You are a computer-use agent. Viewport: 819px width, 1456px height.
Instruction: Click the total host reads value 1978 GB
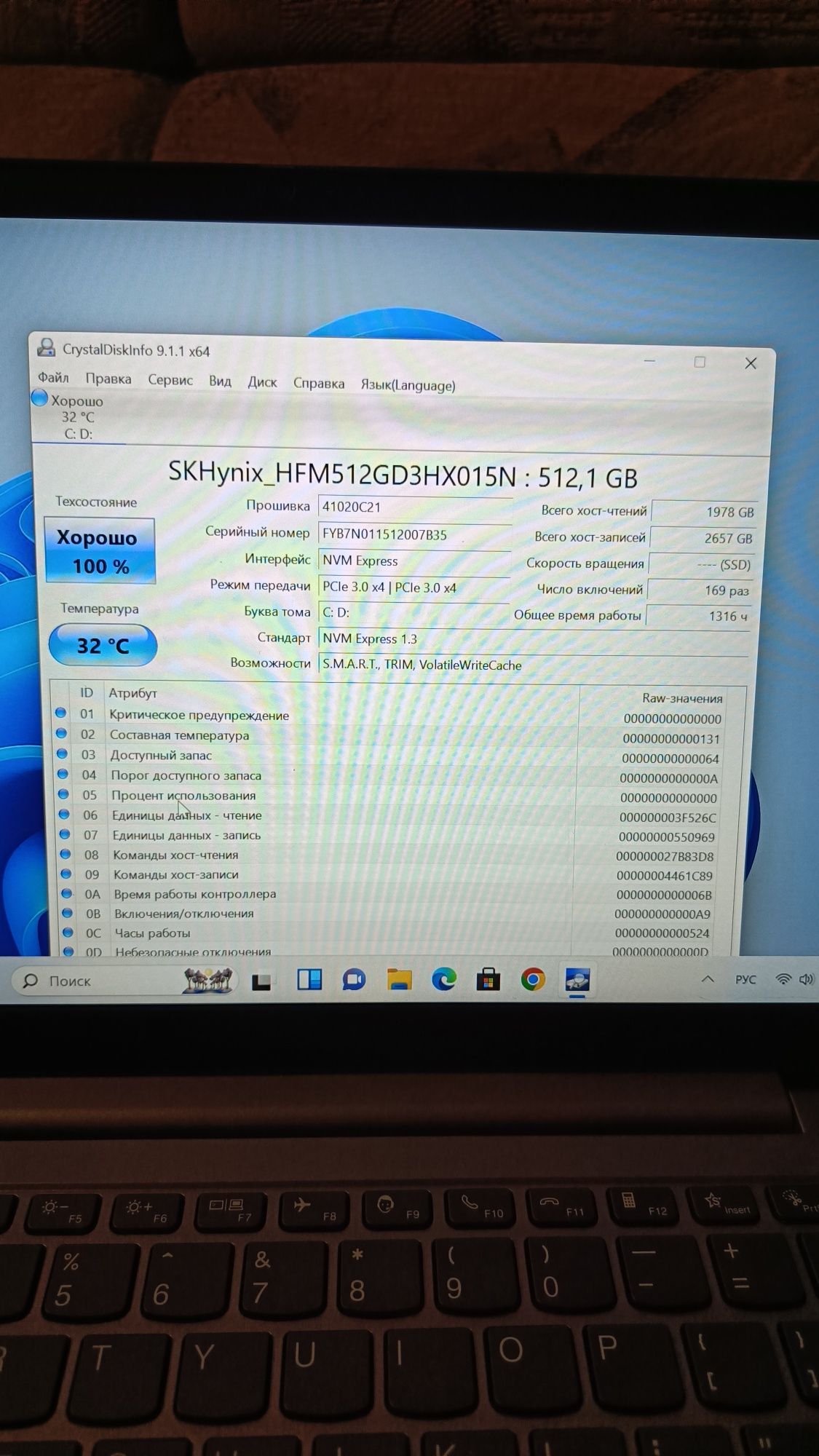pyautogui.click(x=704, y=512)
